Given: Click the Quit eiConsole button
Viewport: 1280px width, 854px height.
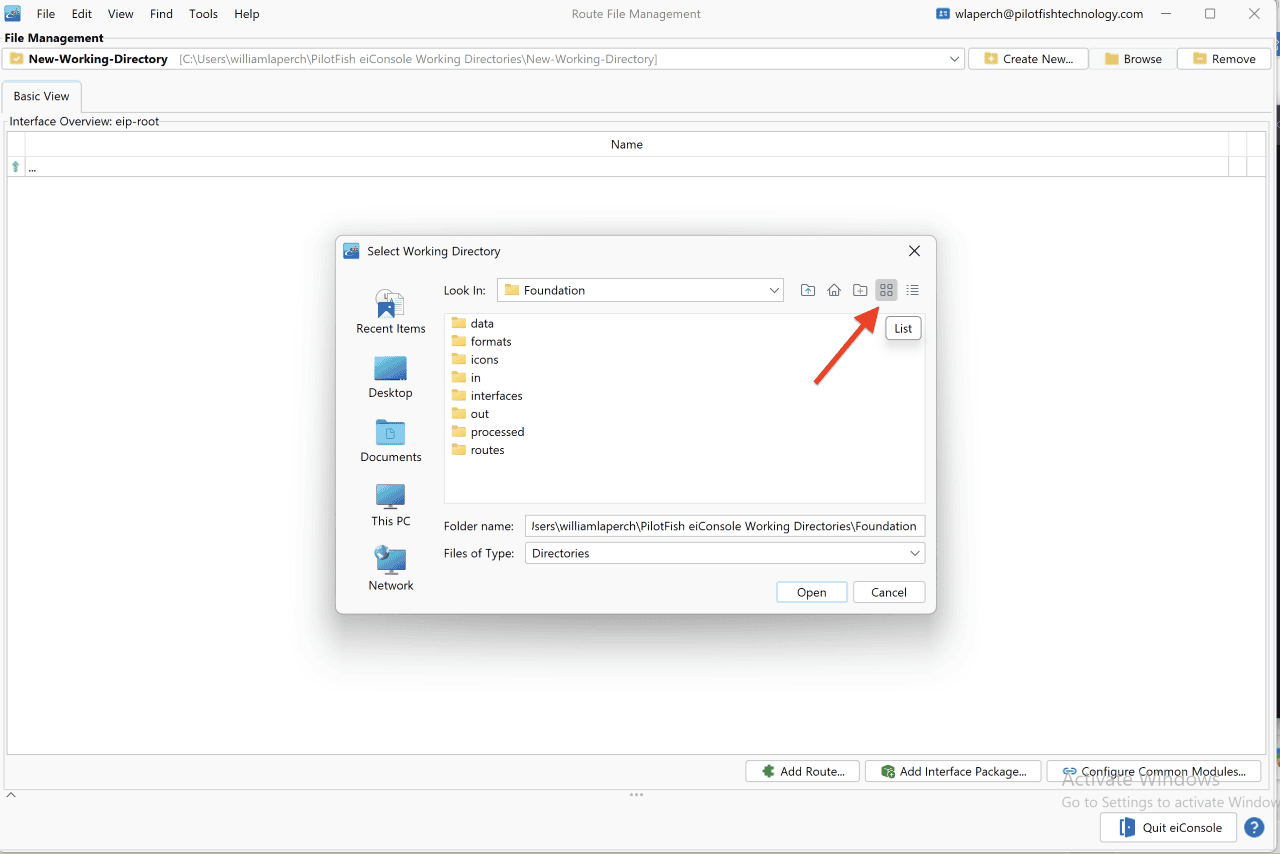Looking at the screenshot, I should coord(1169,827).
